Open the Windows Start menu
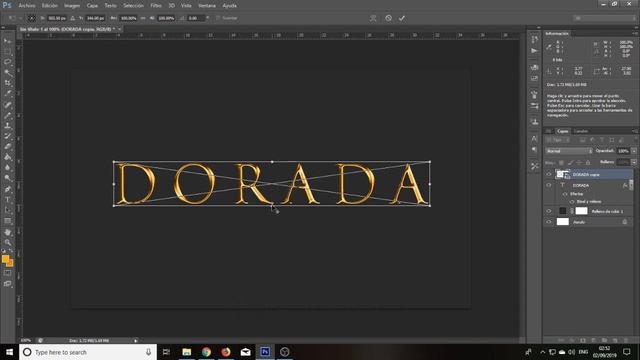640x360 pixels. pos(9,352)
